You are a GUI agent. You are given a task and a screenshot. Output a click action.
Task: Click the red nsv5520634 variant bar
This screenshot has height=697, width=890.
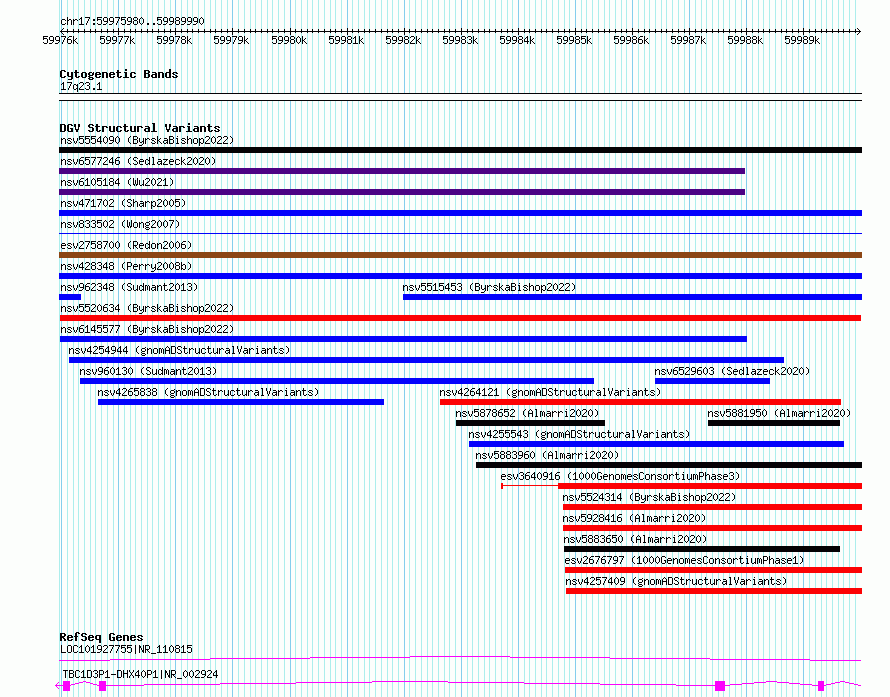tap(460, 318)
